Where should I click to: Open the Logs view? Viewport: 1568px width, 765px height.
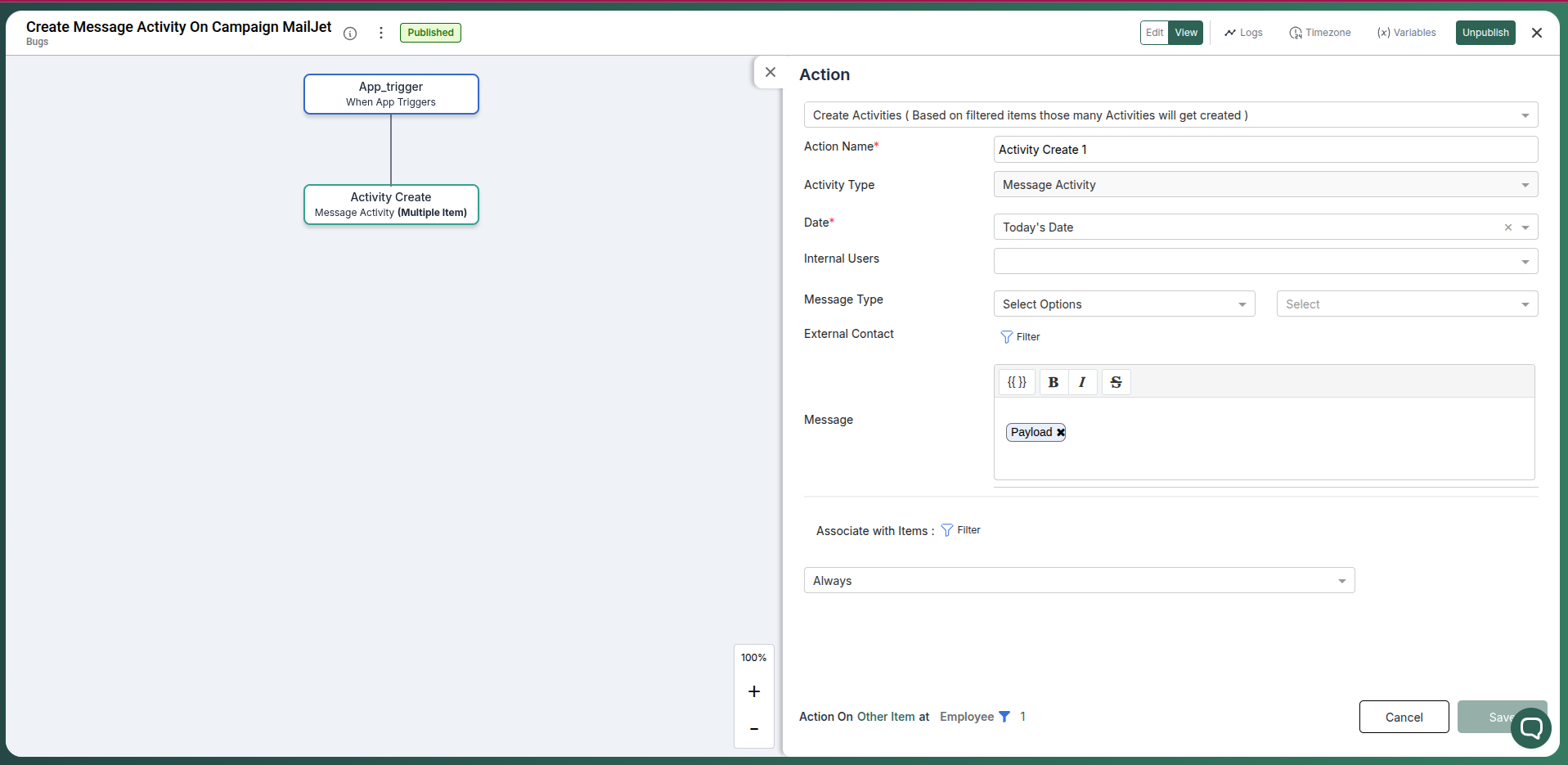tap(1243, 33)
